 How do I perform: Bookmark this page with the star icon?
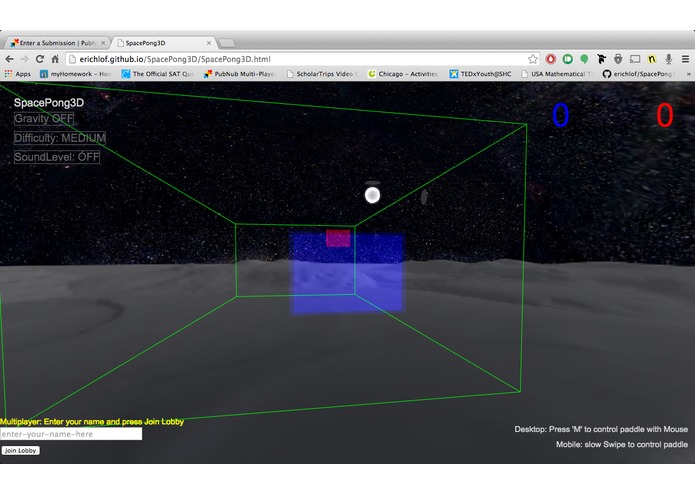(x=533, y=59)
